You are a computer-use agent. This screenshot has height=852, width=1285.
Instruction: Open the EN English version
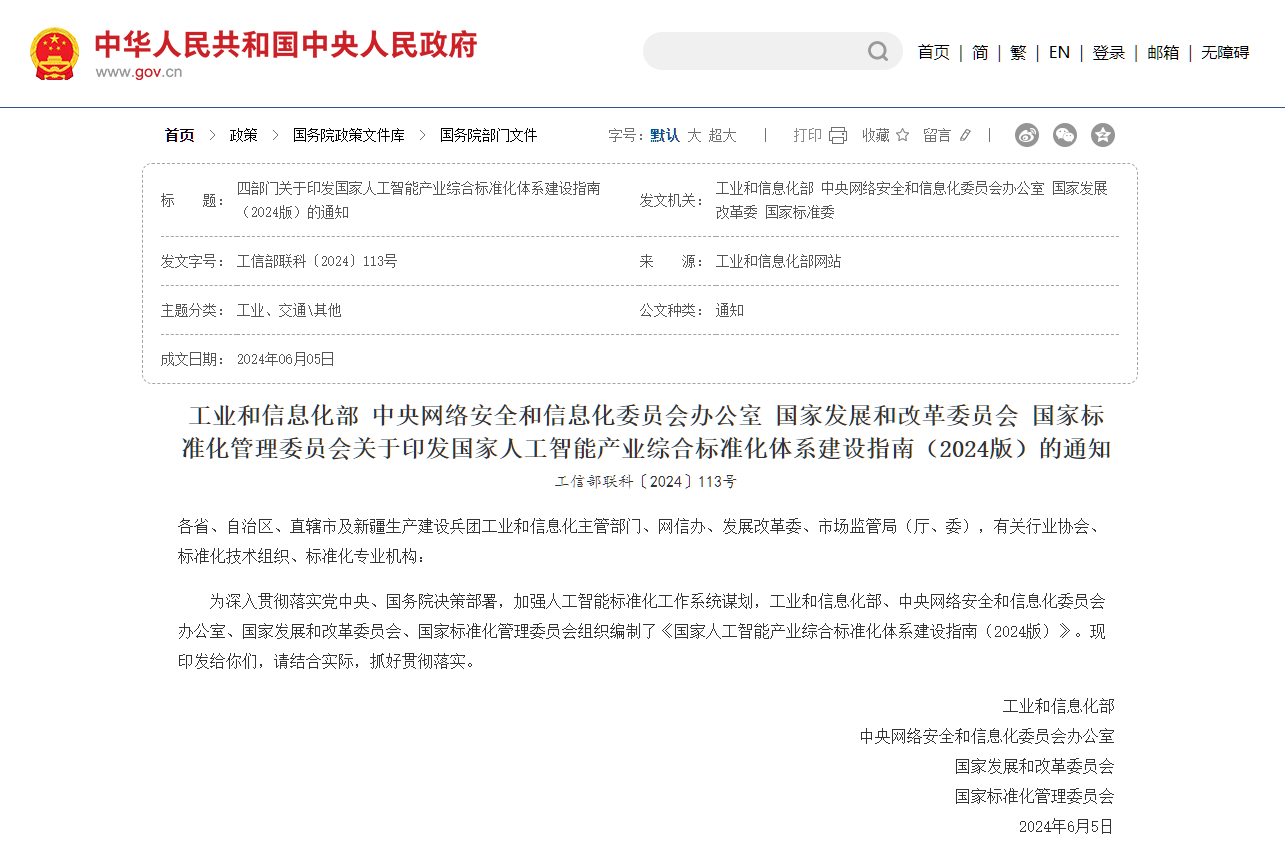click(x=1059, y=53)
